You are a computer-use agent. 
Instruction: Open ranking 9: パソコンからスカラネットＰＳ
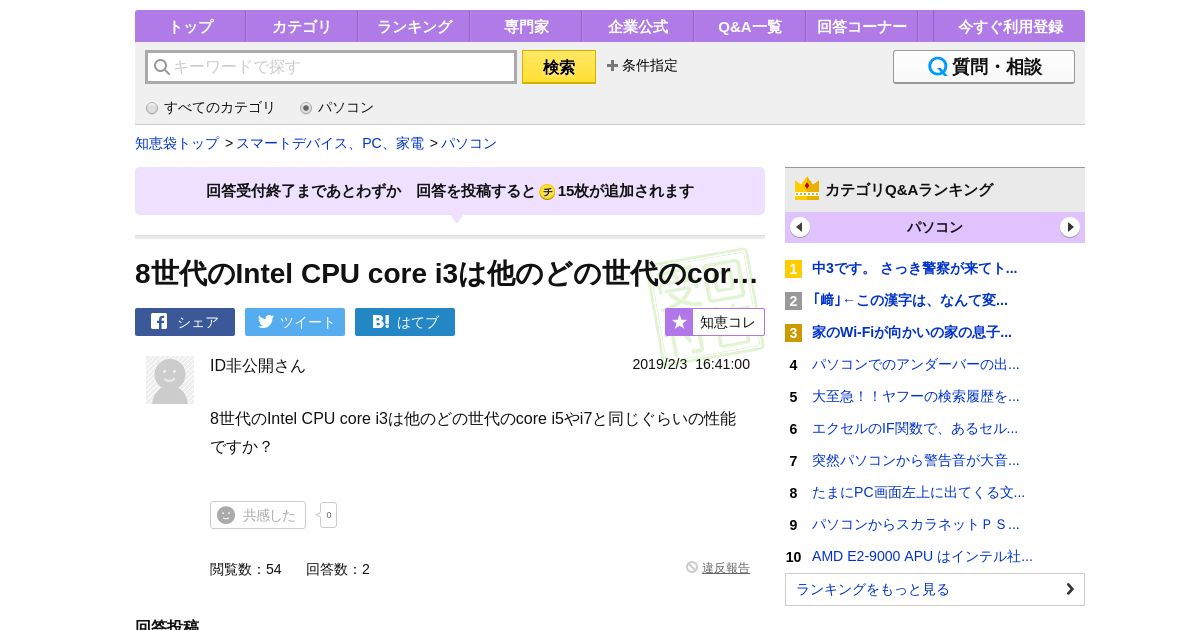pos(916,524)
